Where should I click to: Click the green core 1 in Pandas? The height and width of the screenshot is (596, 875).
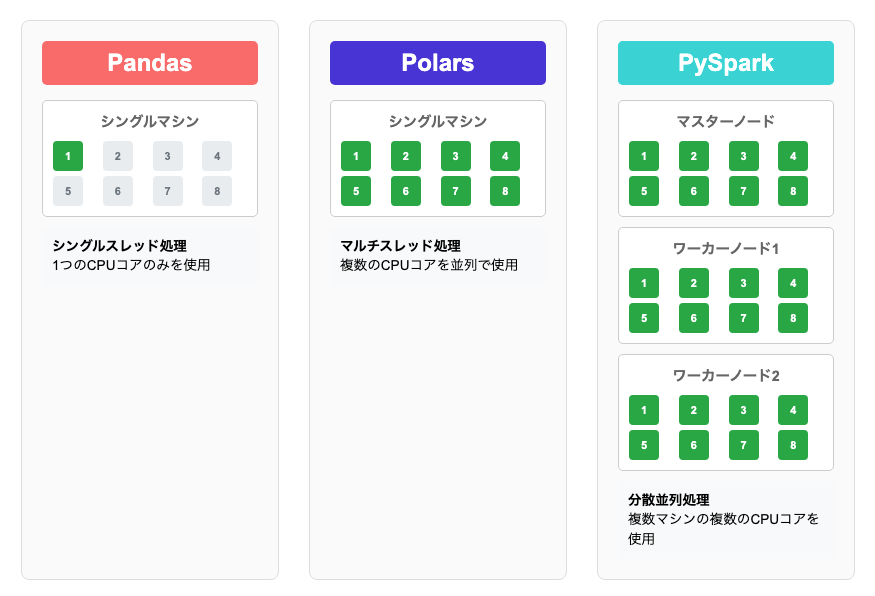[68, 156]
